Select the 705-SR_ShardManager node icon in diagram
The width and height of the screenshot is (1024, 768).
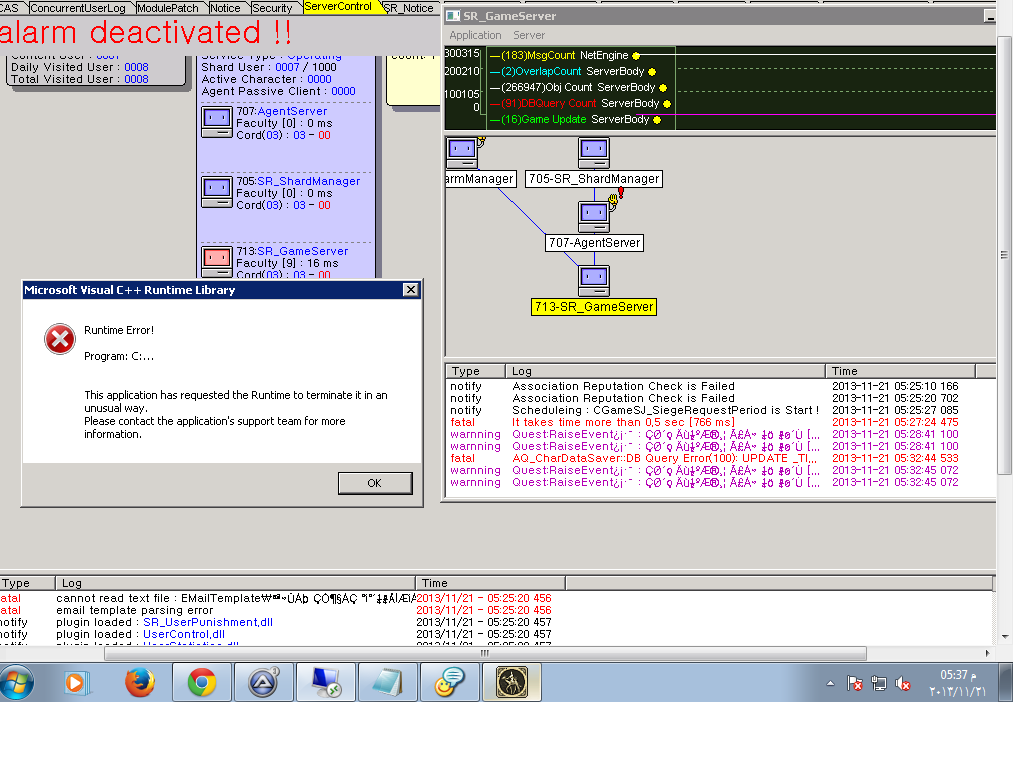point(594,153)
